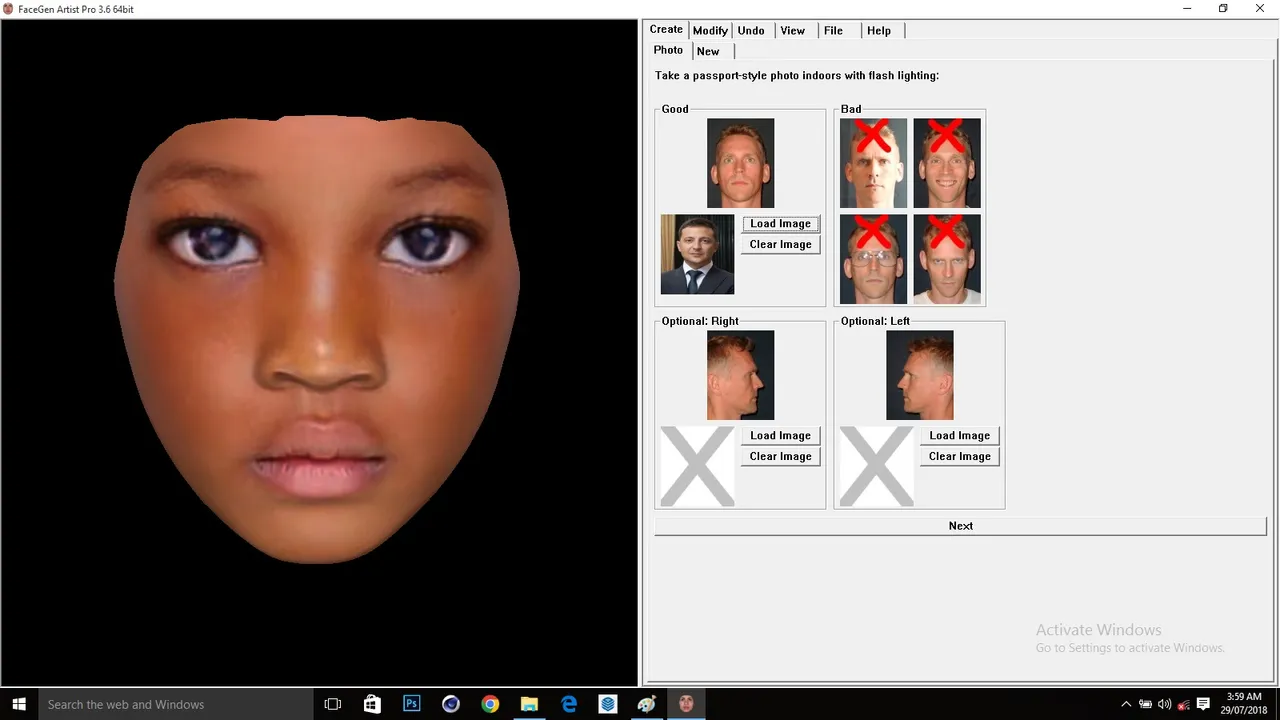Image resolution: width=1280 pixels, height=720 pixels.
Task: Open the Task View icon
Action: (333, 704)
